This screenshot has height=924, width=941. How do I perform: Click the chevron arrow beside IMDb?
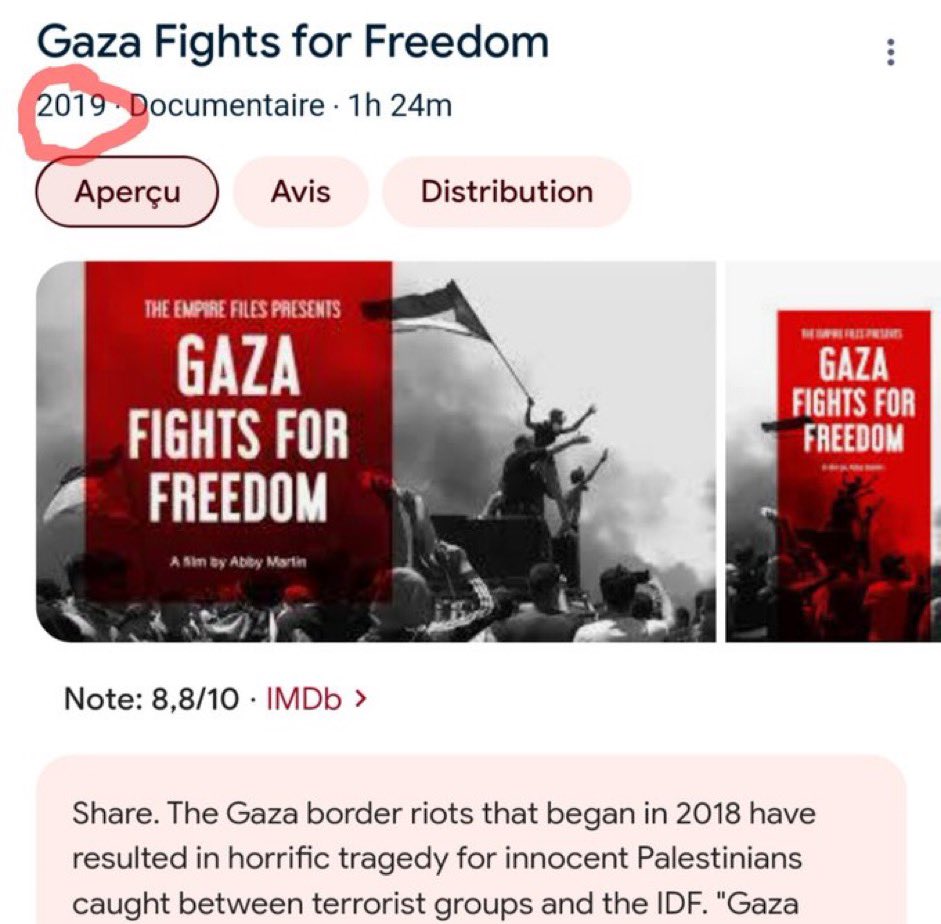360,699
